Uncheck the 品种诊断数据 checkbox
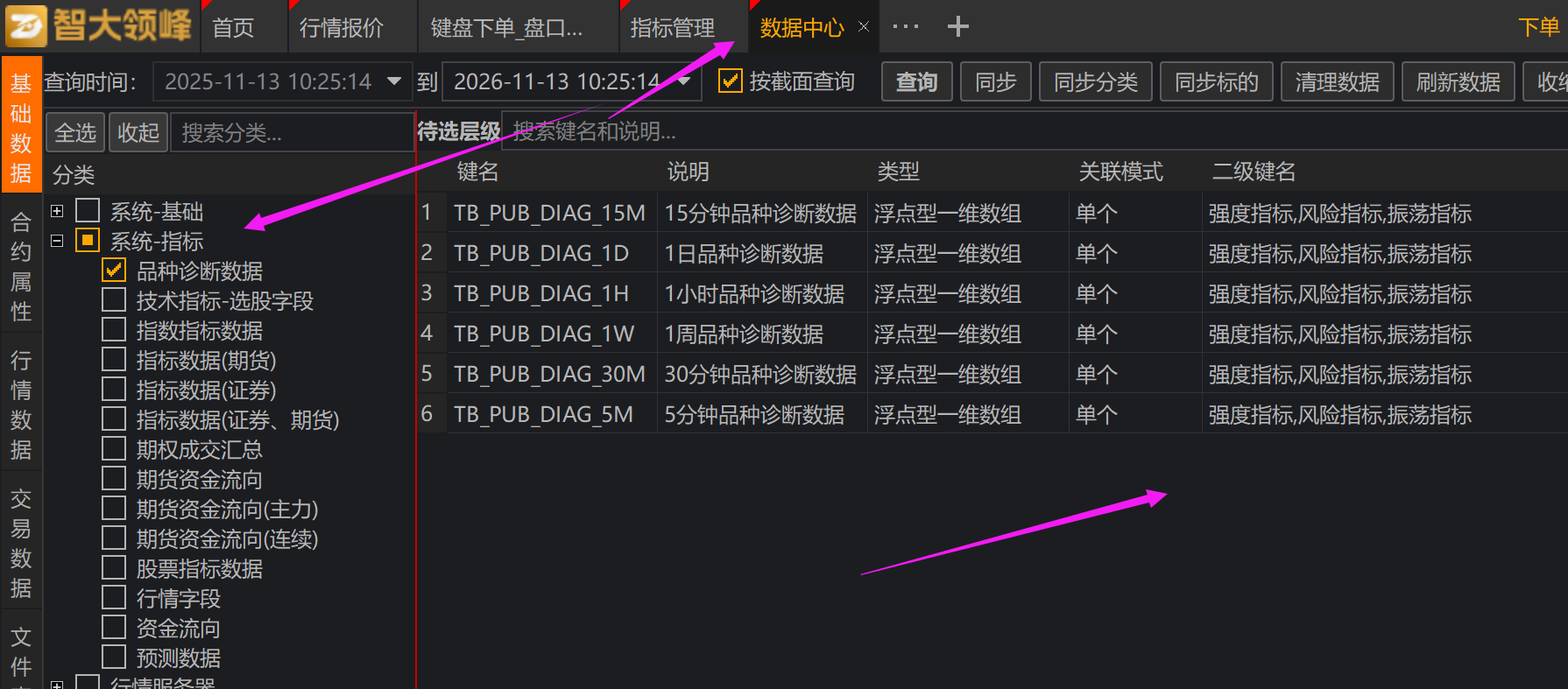This screenshot has width=1568, height=689. (114, 271)
